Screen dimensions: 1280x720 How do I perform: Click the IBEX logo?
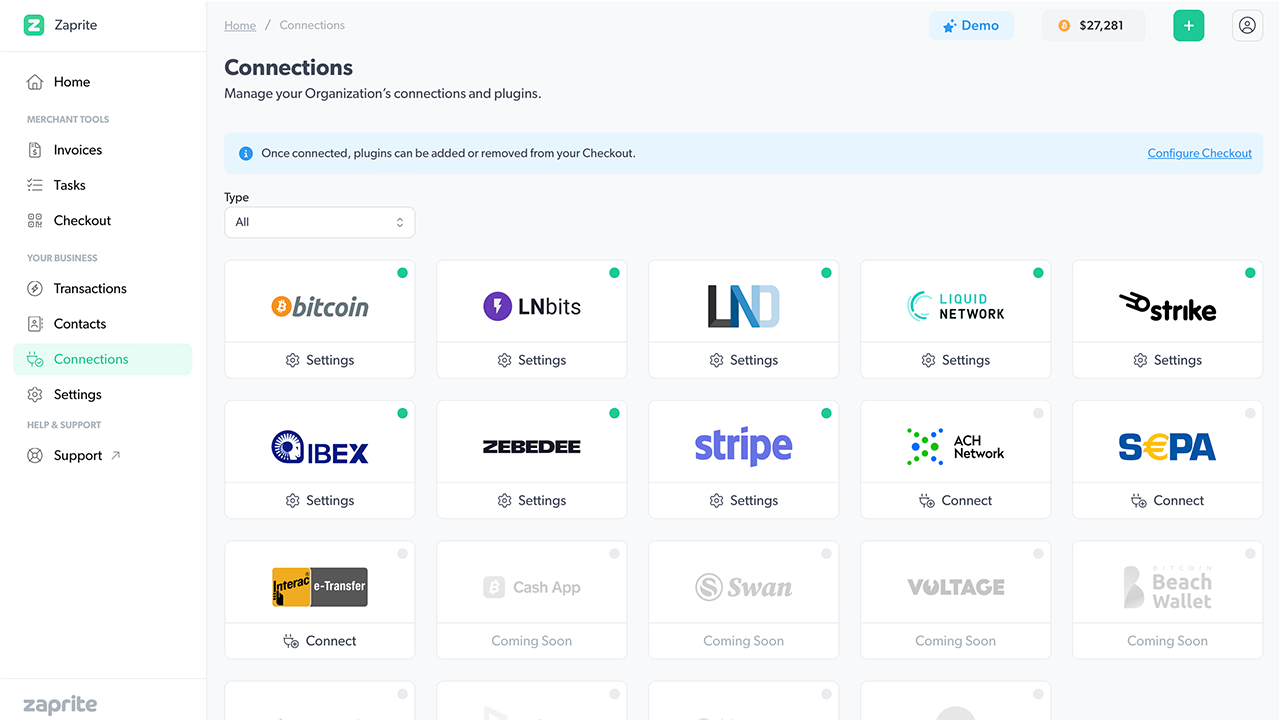coord(320,447)
